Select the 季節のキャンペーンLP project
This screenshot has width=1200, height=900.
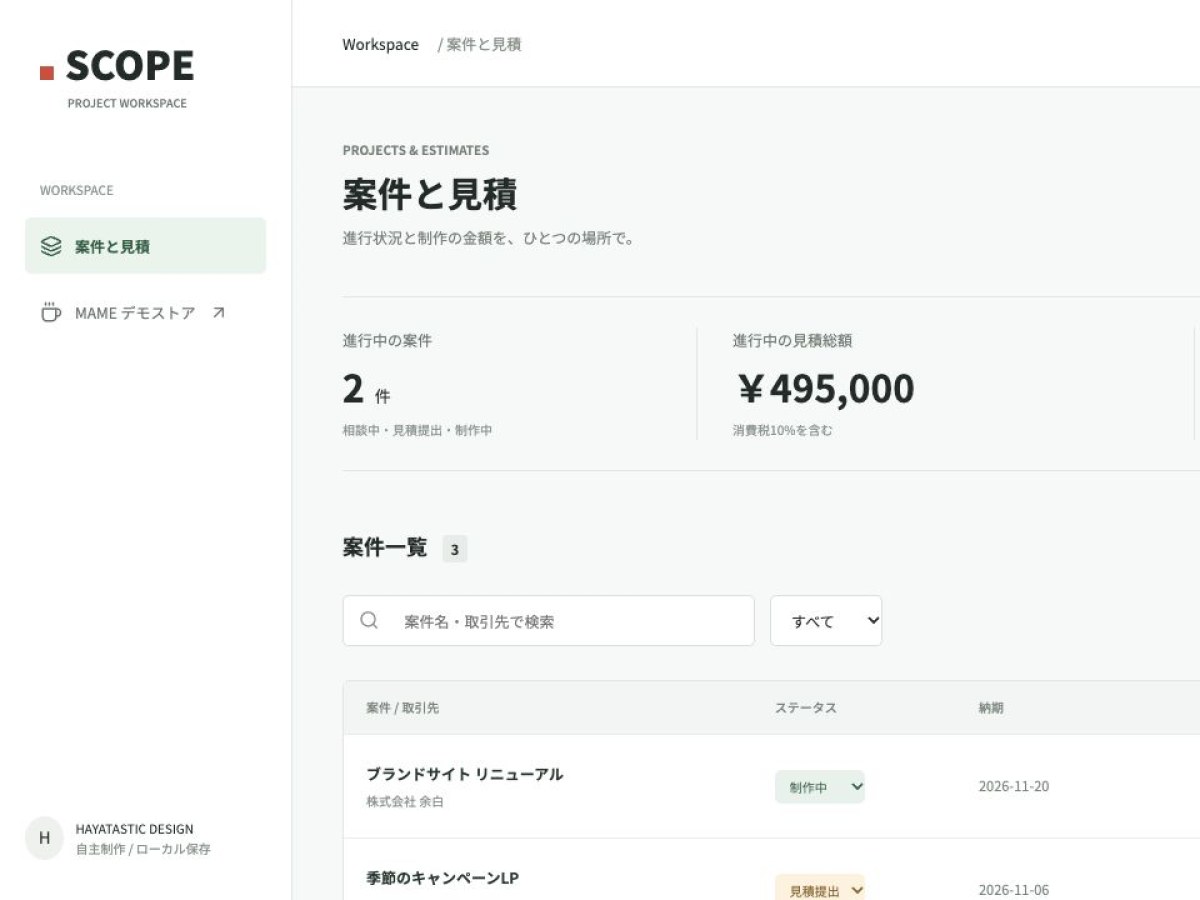pos(442,878)
